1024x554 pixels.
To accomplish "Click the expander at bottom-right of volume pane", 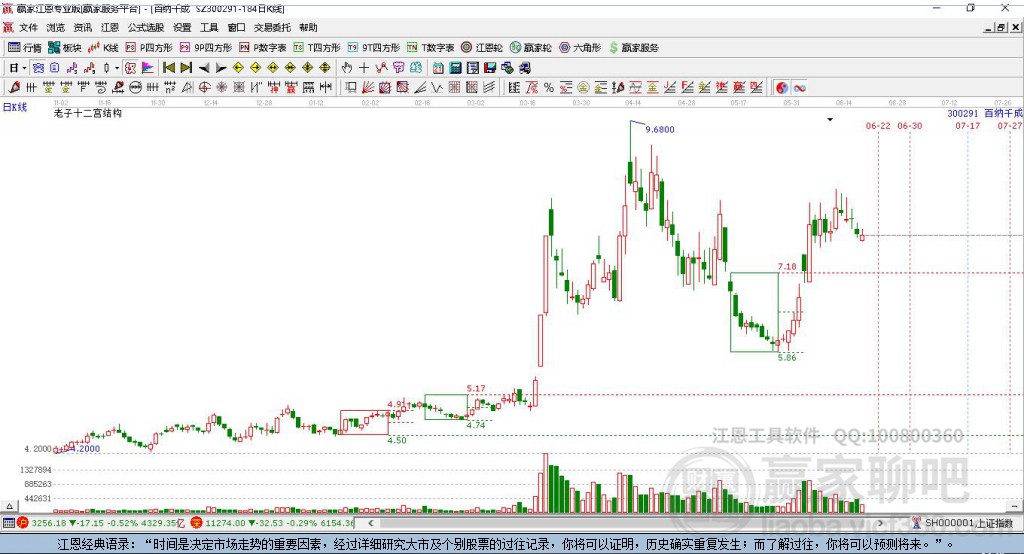I will point(1014,506).
